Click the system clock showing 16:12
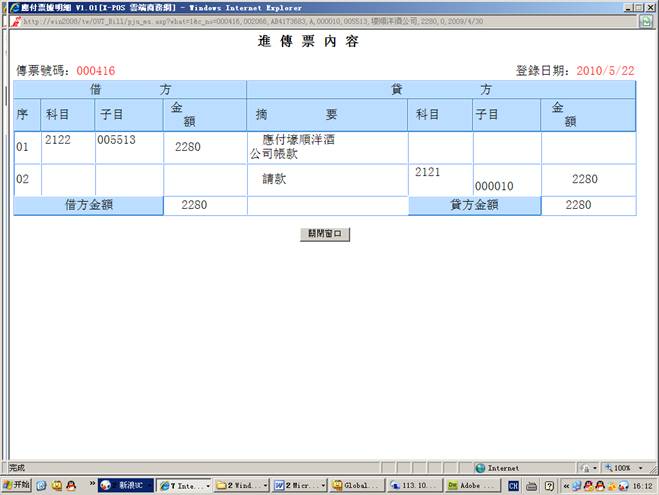 pyautogui.click(x=642, y=485)
